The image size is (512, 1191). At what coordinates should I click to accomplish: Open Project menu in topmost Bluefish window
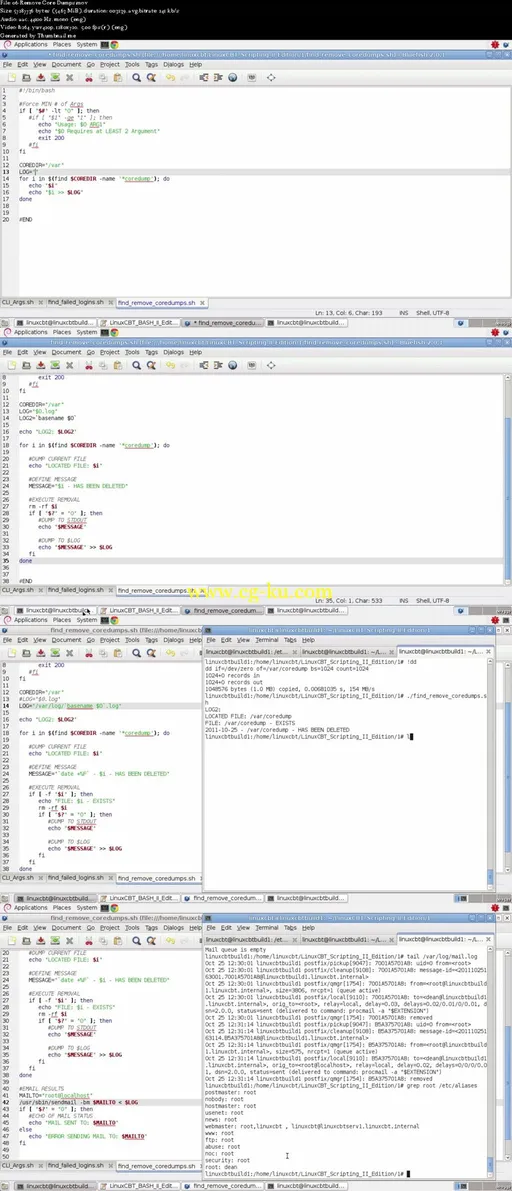(x=110, y=65)
